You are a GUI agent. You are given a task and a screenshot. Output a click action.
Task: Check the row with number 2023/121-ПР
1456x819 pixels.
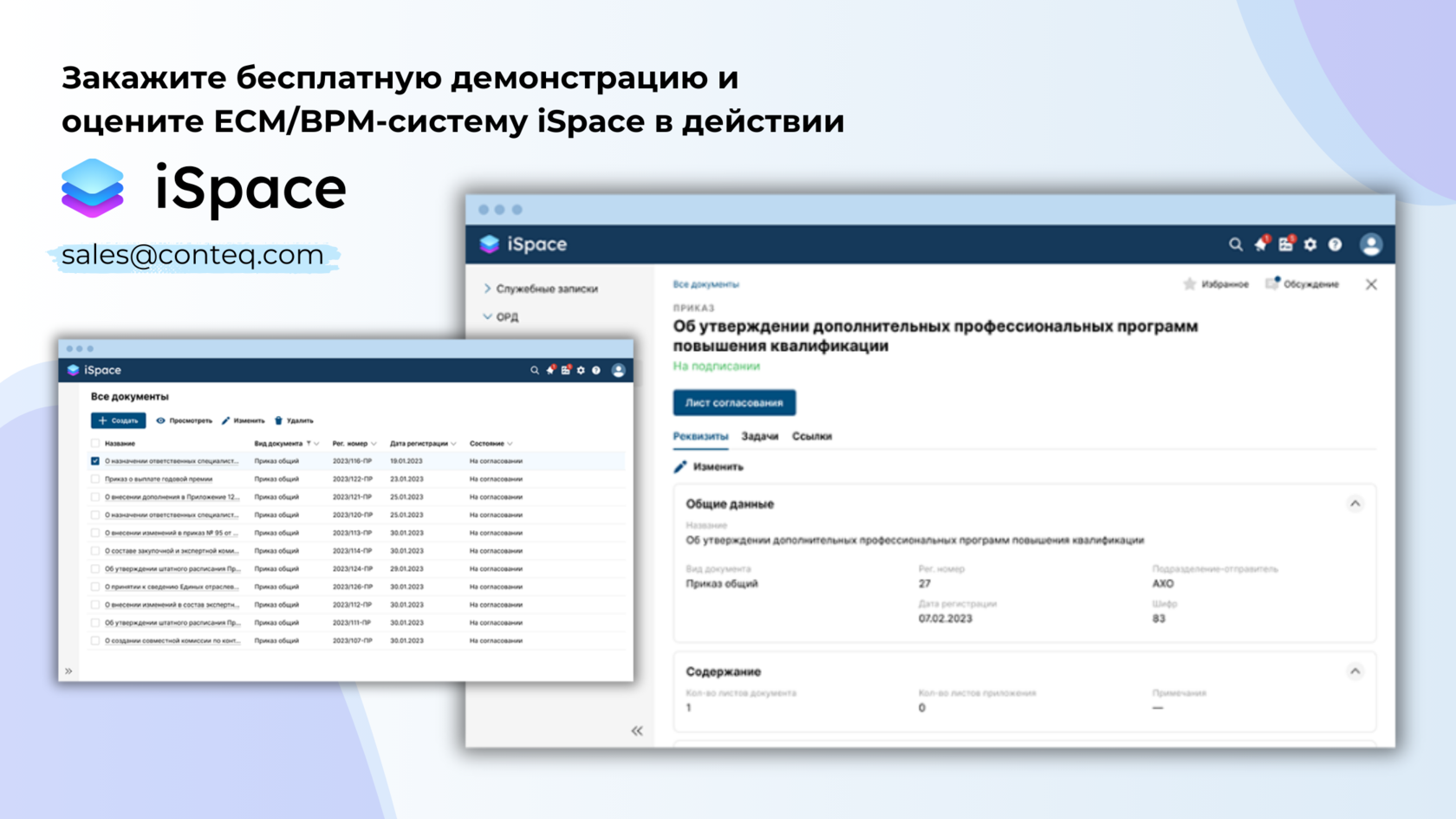coord(95,497)
